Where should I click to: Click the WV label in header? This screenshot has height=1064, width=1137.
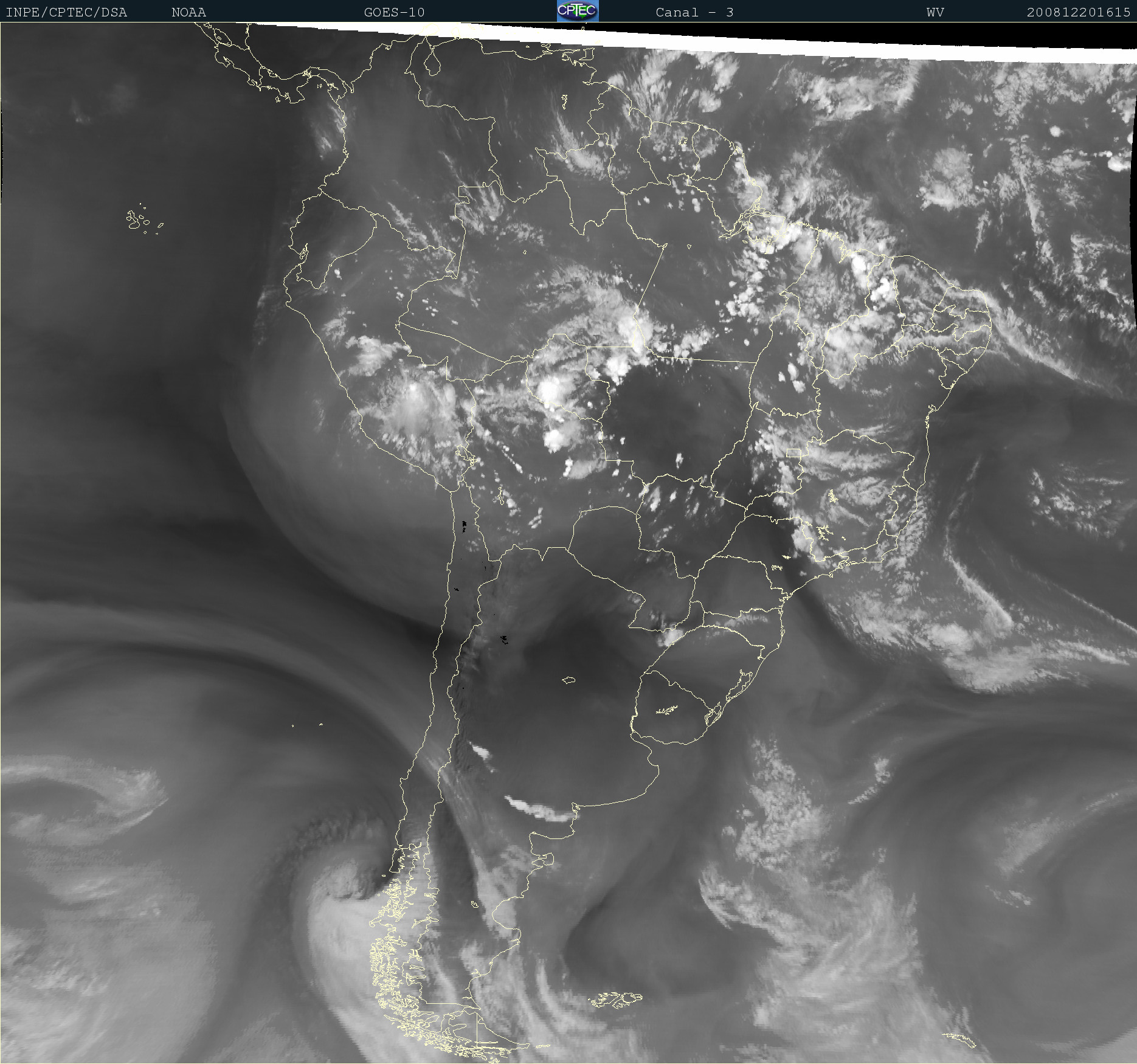(935, 12)
